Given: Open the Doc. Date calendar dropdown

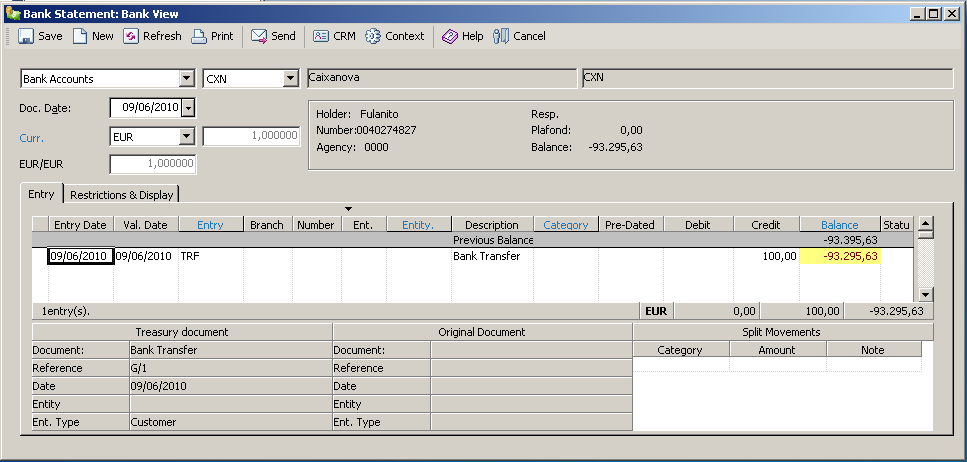Looking at the screenshot, I should (188, 108).
